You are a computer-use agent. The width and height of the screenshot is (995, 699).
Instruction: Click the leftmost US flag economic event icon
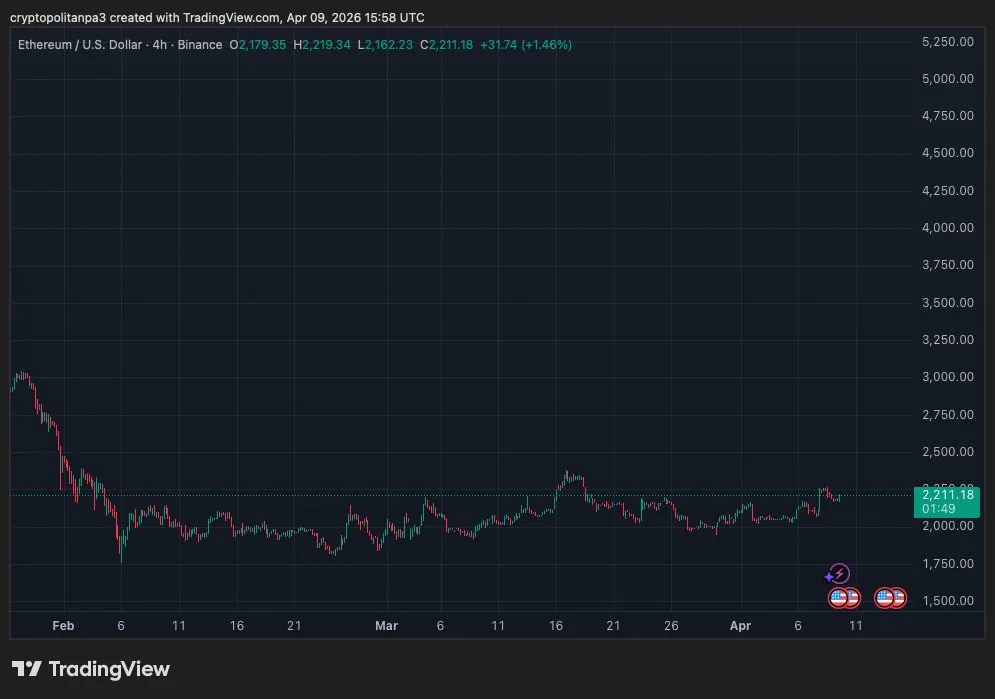click(x=836, y=597)
